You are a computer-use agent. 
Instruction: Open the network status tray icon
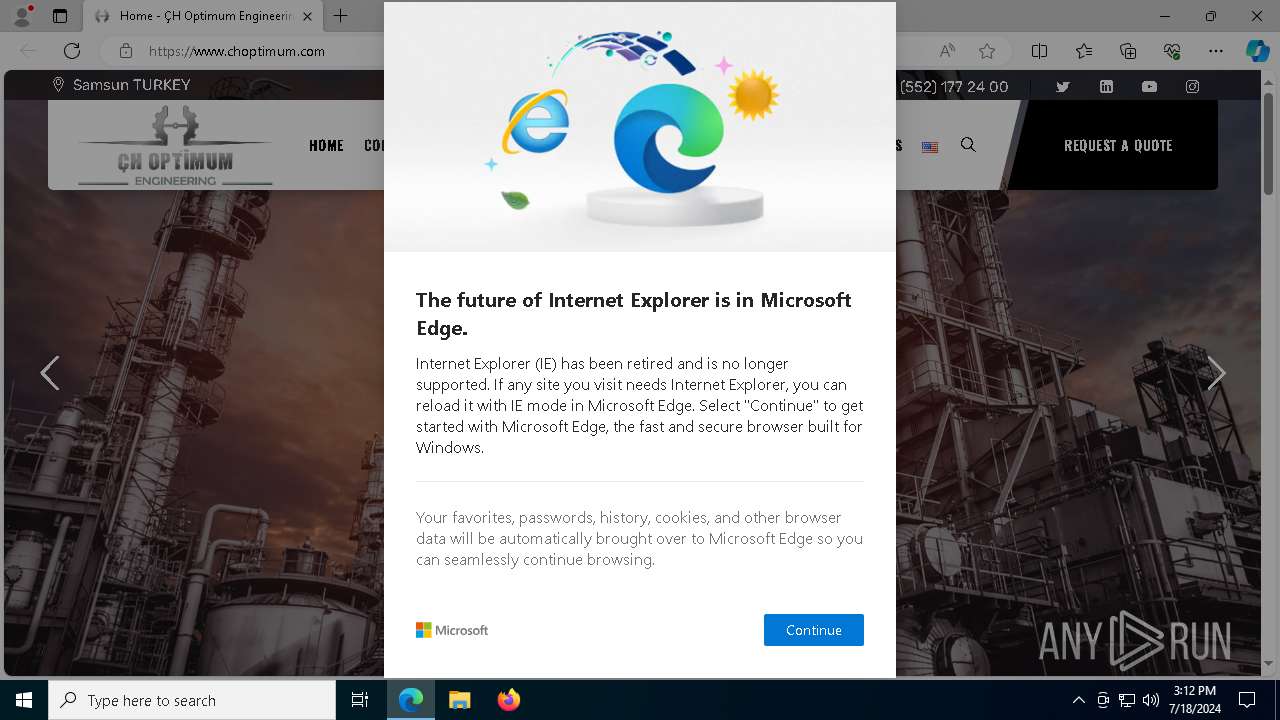coord(1127,700)
